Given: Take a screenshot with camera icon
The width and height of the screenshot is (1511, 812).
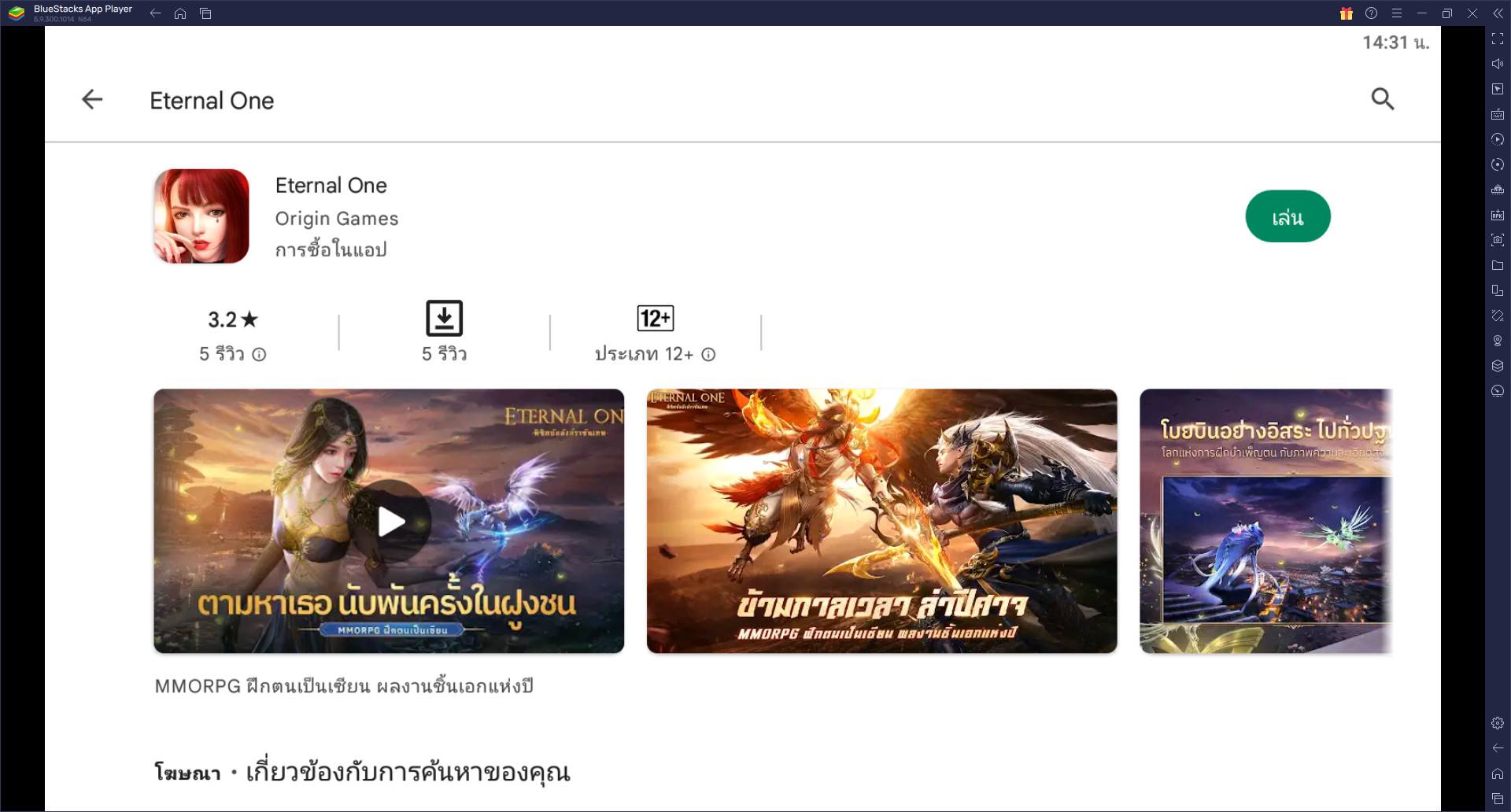Looking at the screenshot, I should pos(1498,240).
